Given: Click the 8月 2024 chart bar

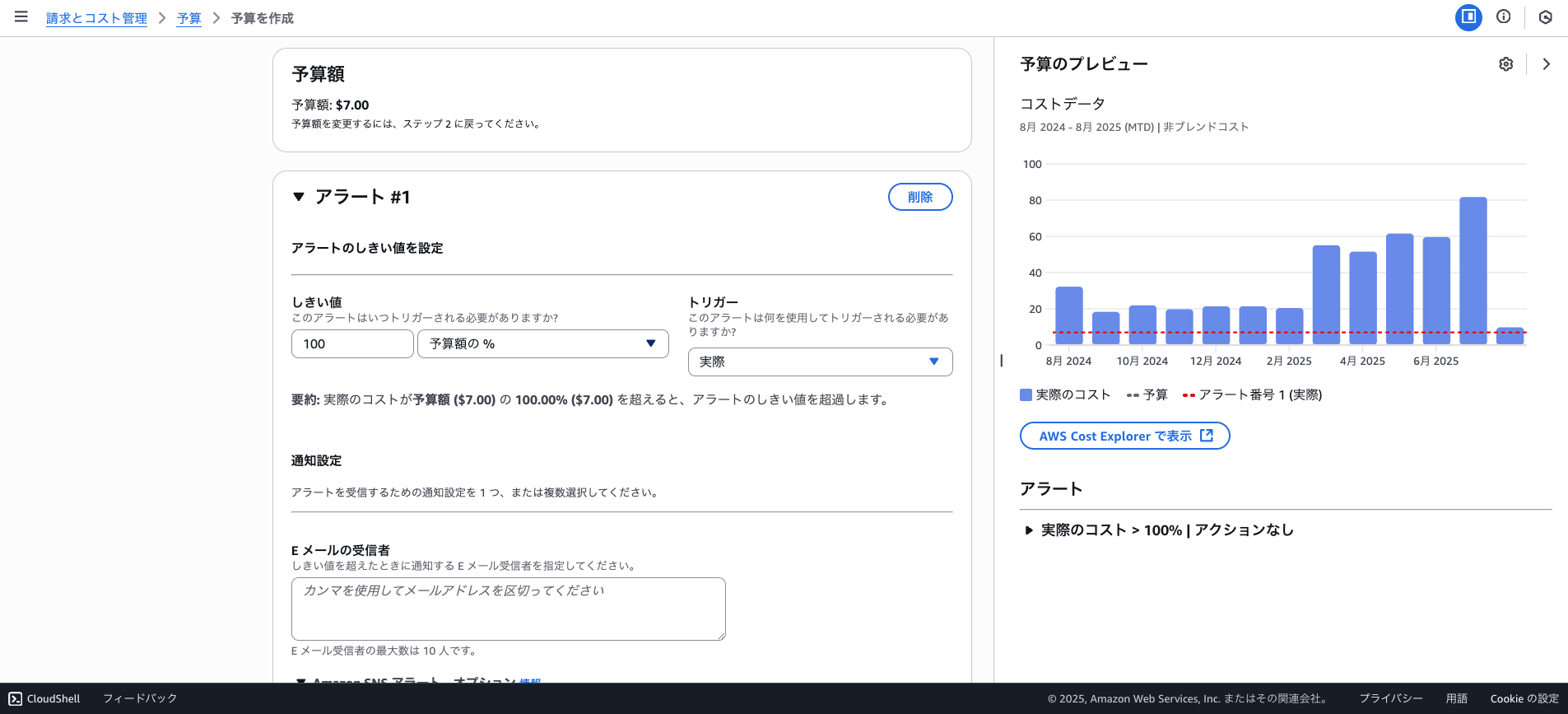Looking at the screenshot, I should coord(1069,315).
